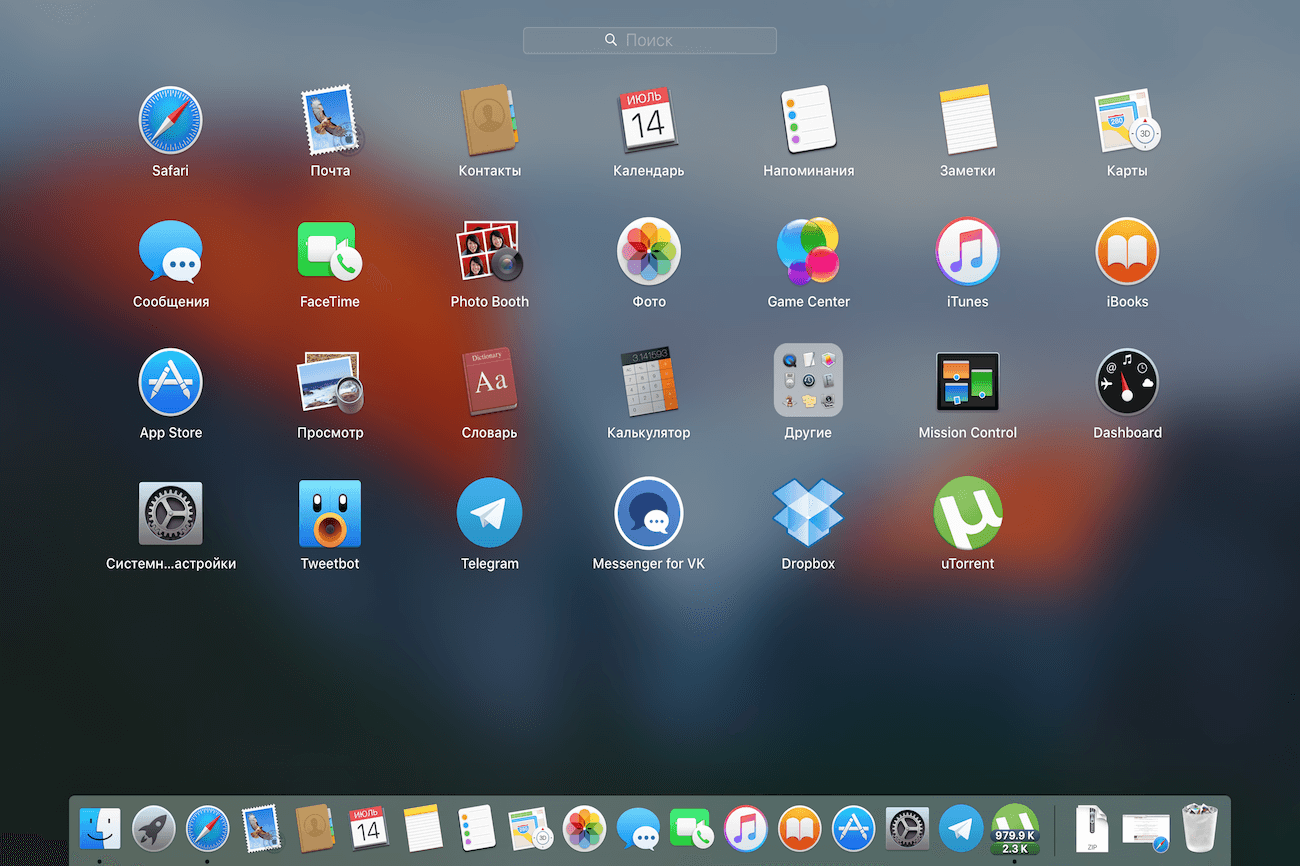This screenshot has height=866, width=1300.
Task: Launch iTunes from the Launchpad grid
Action: (967, 251)
